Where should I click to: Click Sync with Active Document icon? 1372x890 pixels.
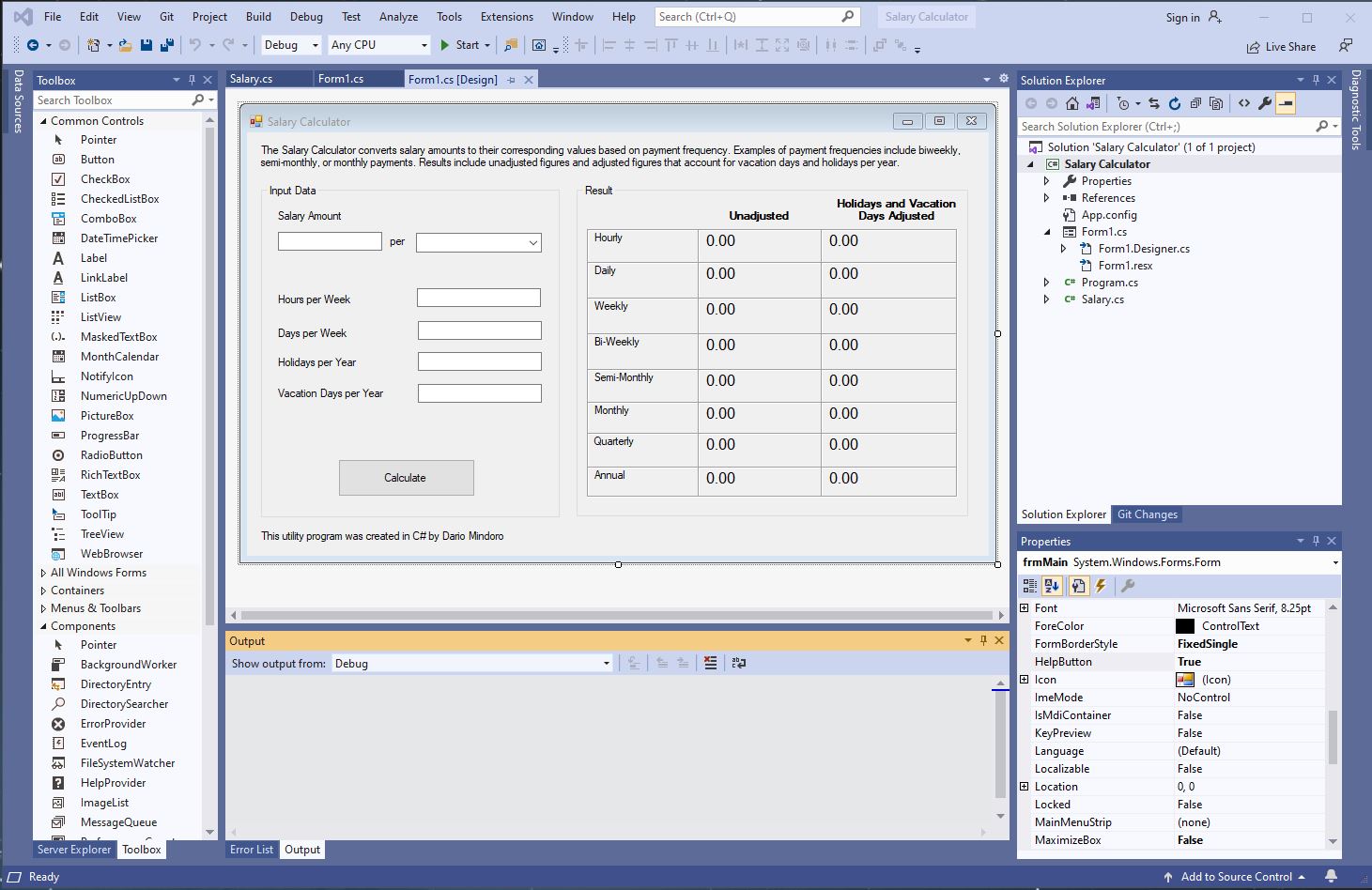point(1154,103)
